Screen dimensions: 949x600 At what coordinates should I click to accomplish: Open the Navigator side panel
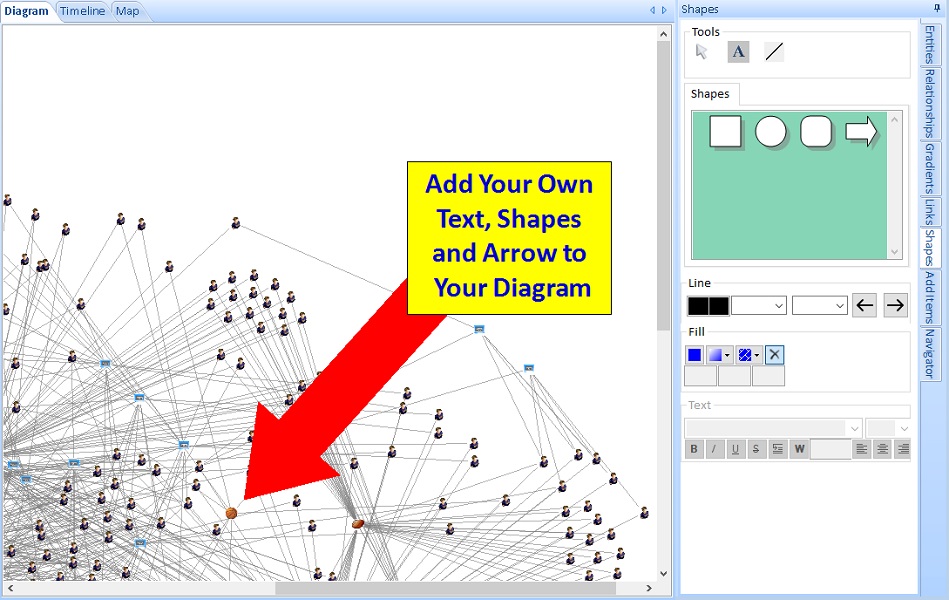click(932, 355)
